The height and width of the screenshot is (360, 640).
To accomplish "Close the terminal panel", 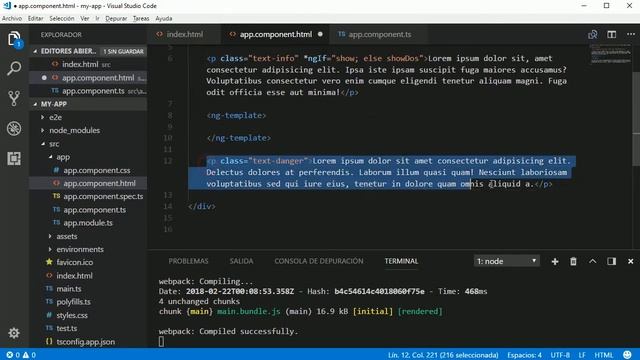I will 631,261.
